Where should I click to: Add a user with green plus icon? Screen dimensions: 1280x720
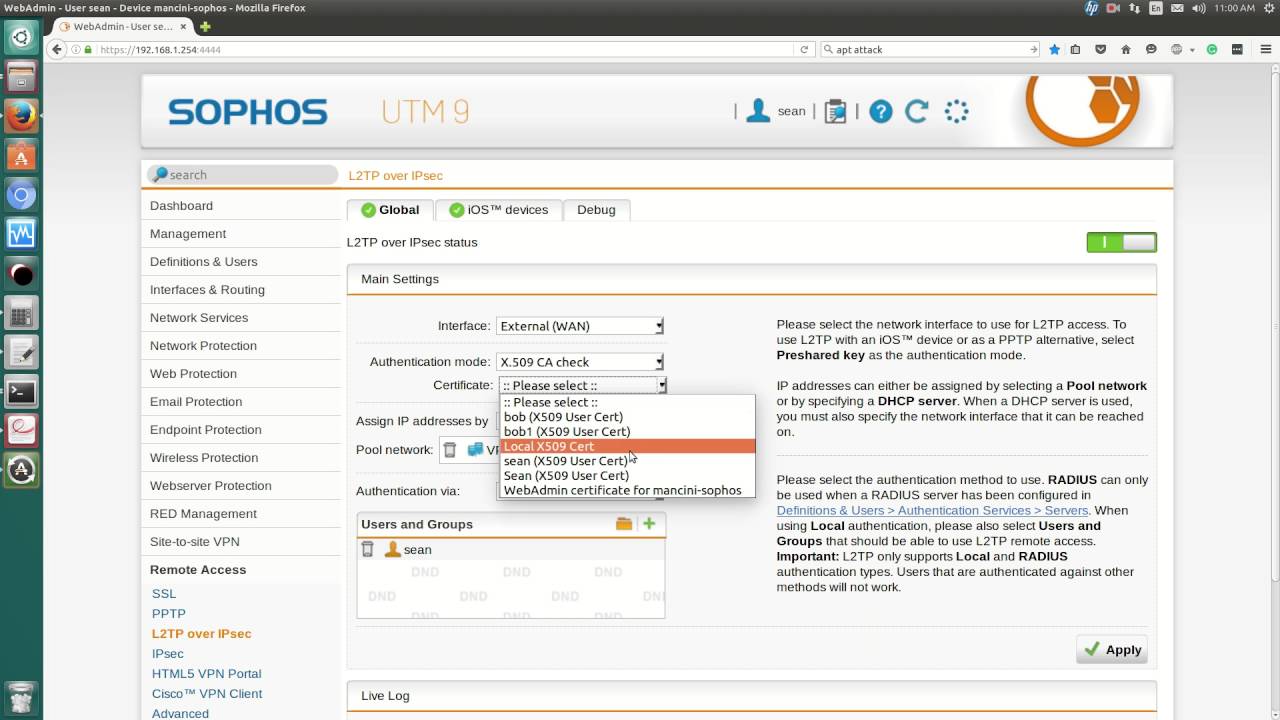649,524
